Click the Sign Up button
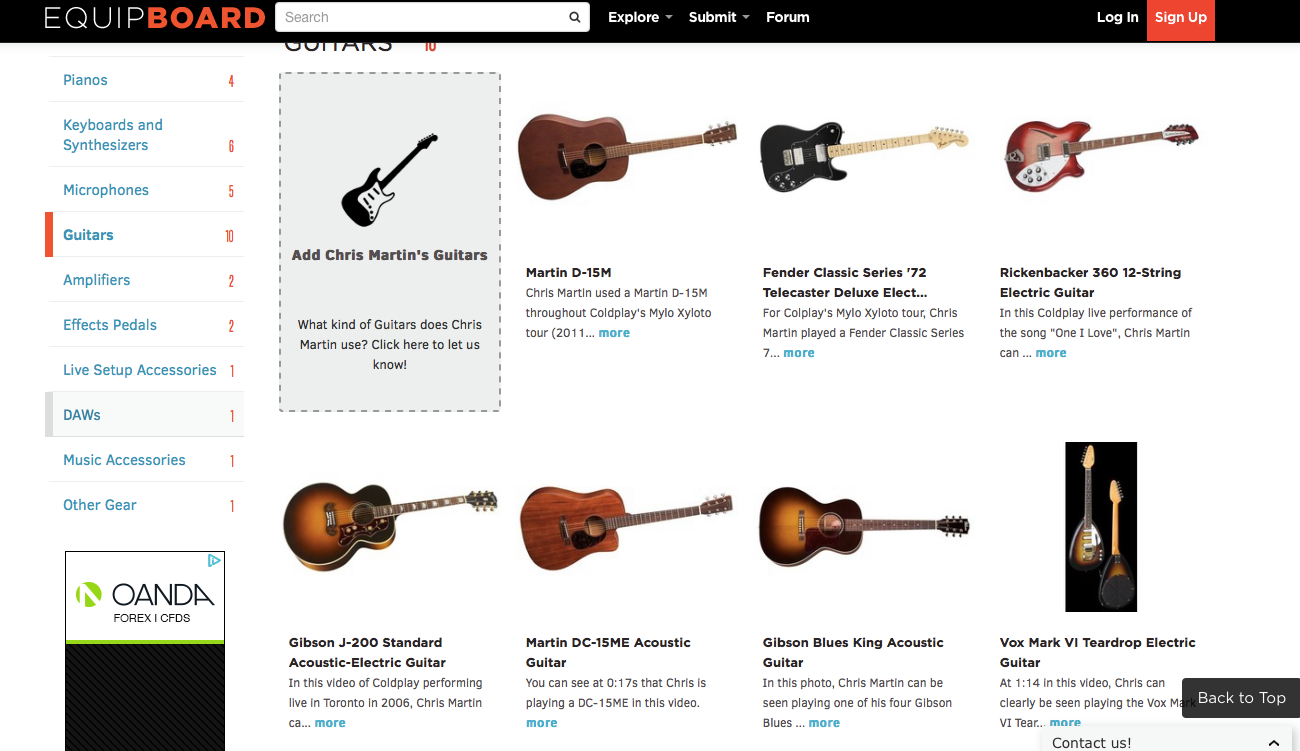 [1181, 17]
